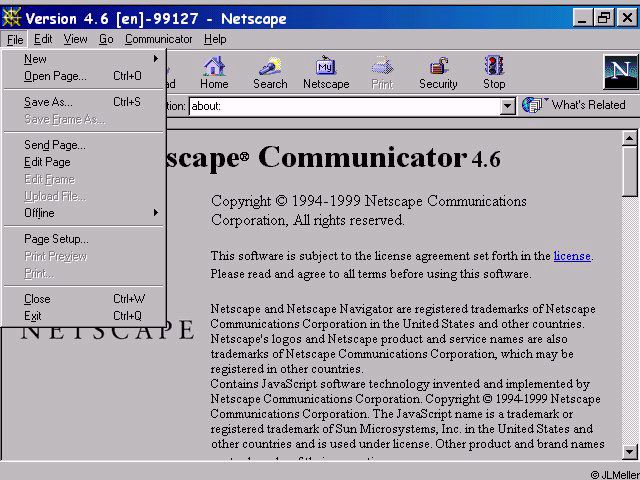
Task: Hit the Stop traffic-light icon
Action: 494,66
